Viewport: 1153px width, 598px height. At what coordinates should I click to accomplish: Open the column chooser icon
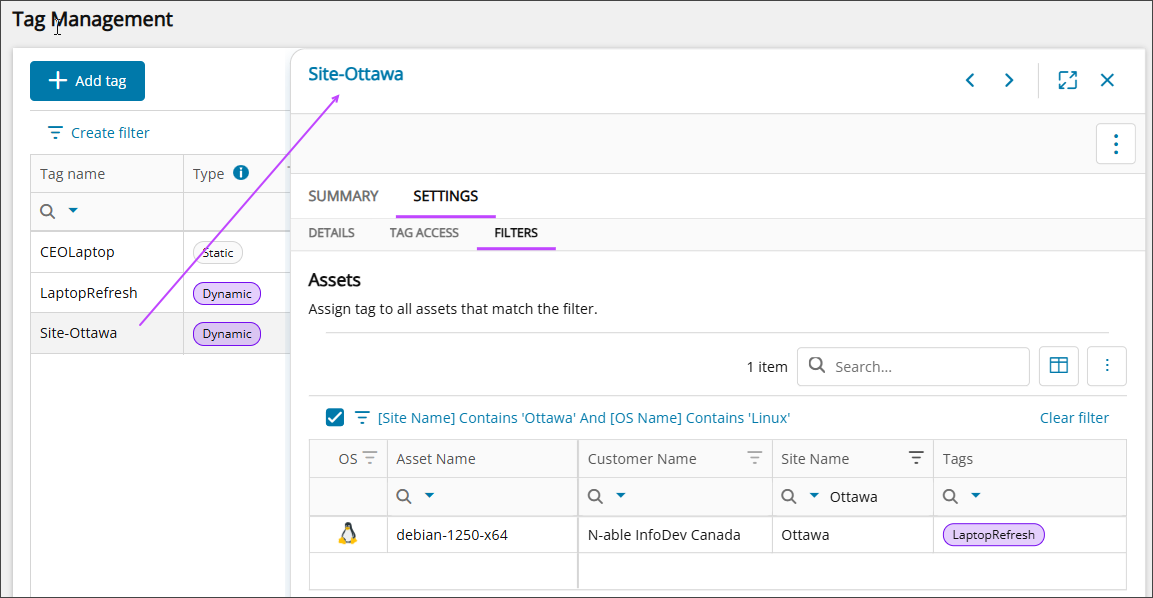pos(1059,366)
